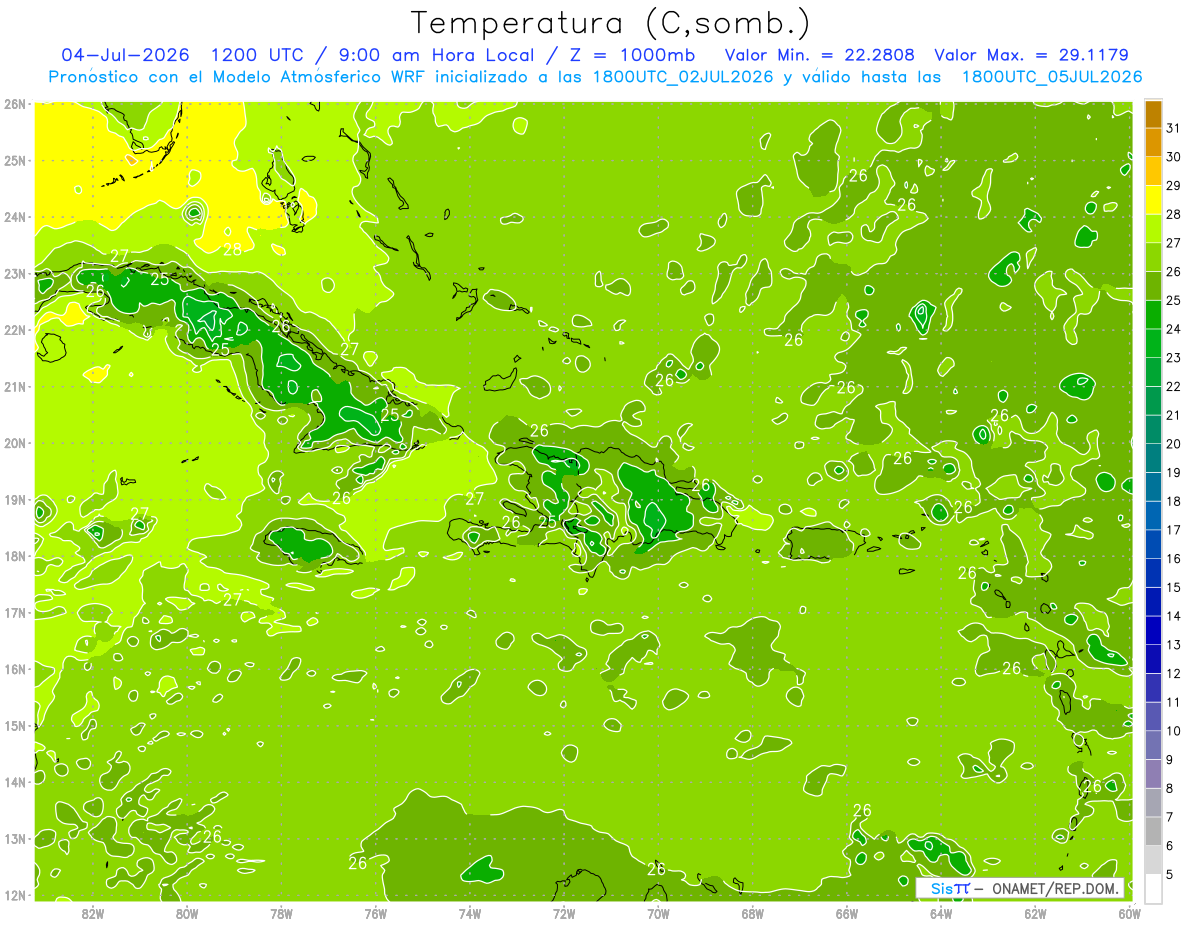The width and height of the screenshot is (1200, 927).
Task: Click the '21N' latitude axis label
Action: pyautogui.click(x=14, y=386)
